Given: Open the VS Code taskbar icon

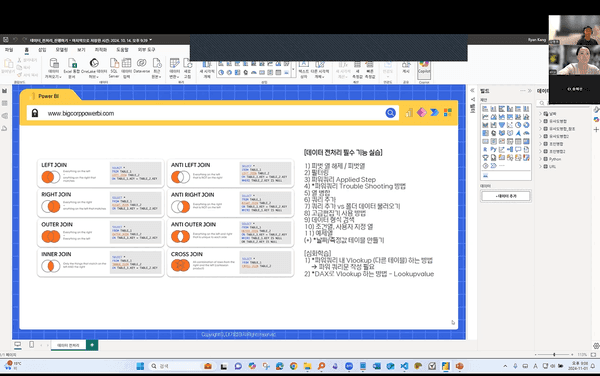Looking at the screenshot, I should click(404, 366).
